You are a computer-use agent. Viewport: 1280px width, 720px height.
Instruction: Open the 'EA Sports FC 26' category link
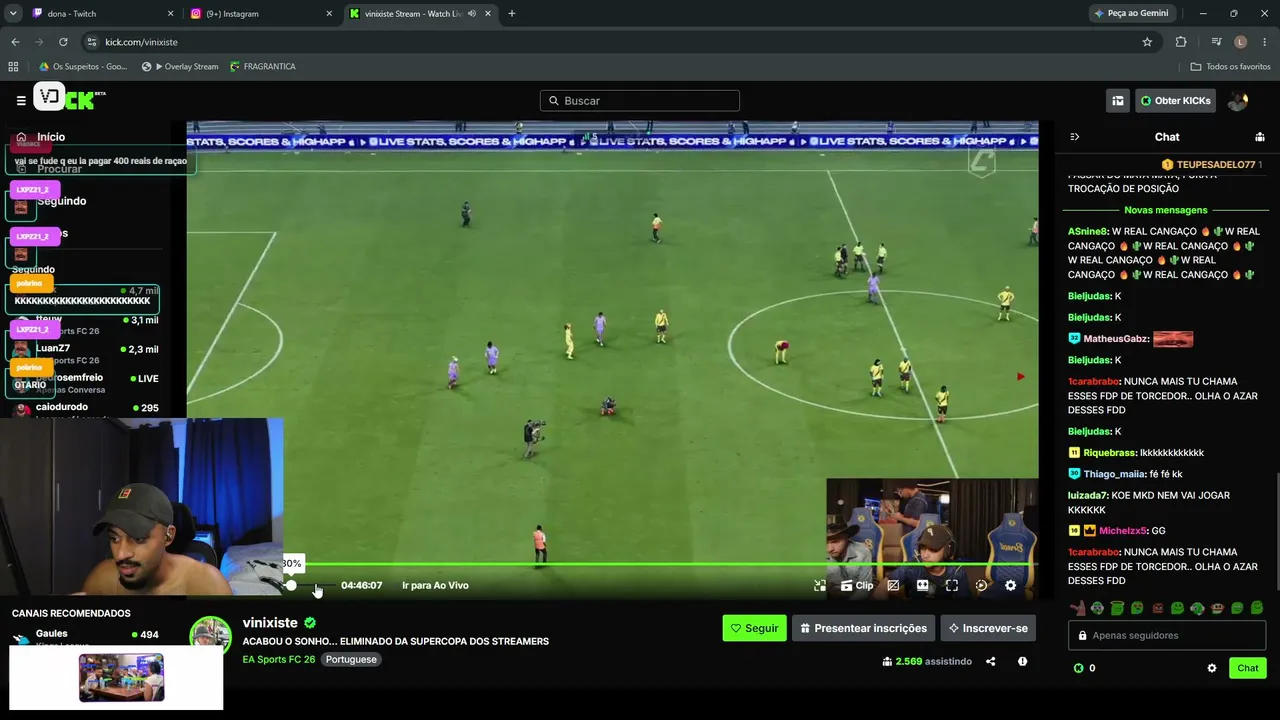point(278,660)
